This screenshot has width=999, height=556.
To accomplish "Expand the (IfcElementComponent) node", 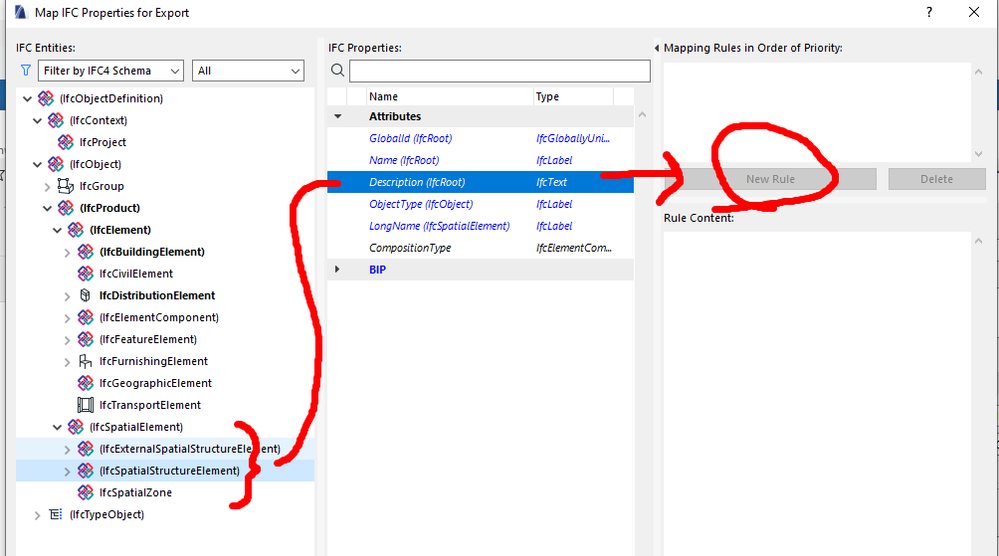I will coord(67,318).
